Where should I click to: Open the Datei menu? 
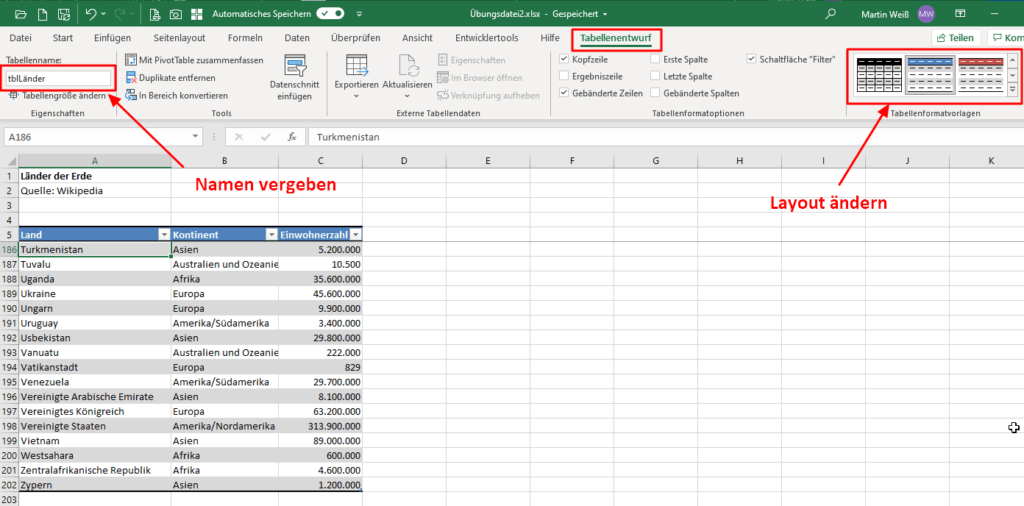pyautogui.click(x=20, y=38)
